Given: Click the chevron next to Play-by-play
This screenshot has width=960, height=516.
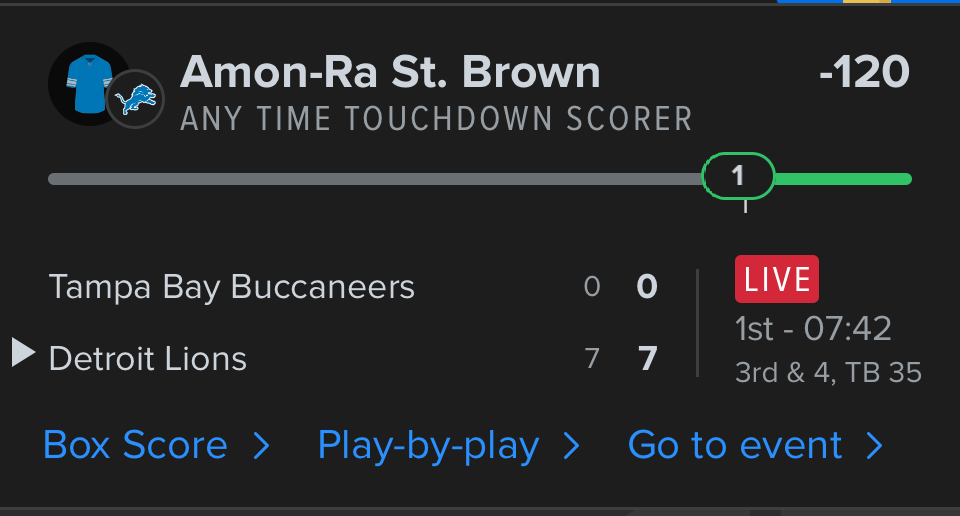Looking at the screenshot, I should point(571,446).
